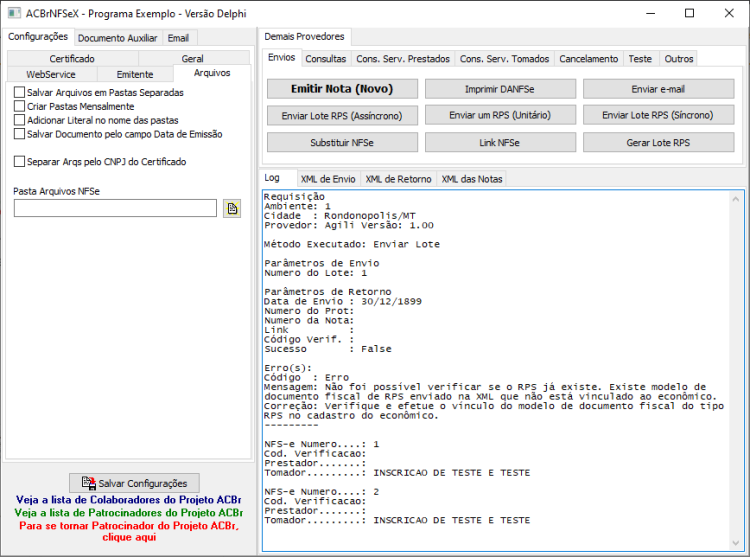Switch to the Cancelamento tab
The image size is (750, 557).
[588, 58]
